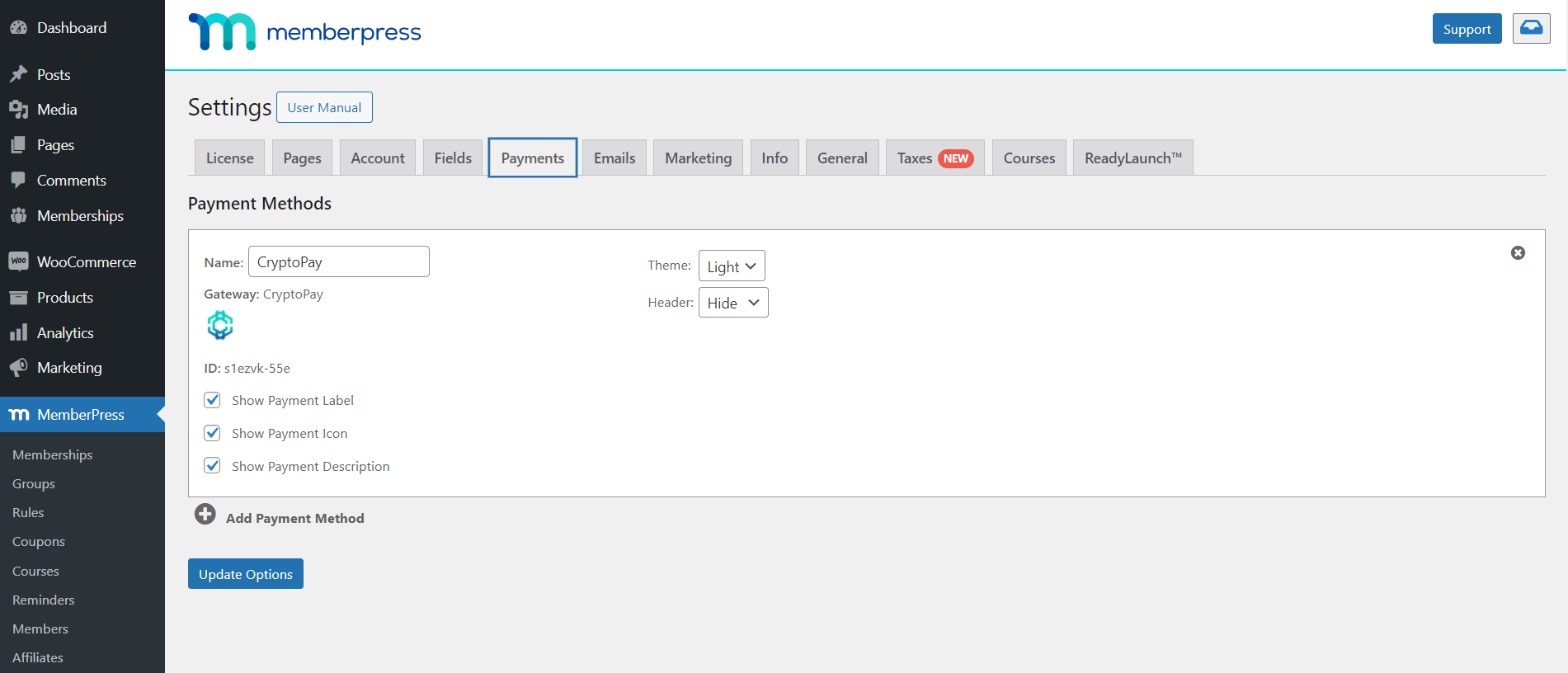Viewport: 1568px width, 673px height.
Task: Click the Posts pushpin icon
Action: pos(18,74)
